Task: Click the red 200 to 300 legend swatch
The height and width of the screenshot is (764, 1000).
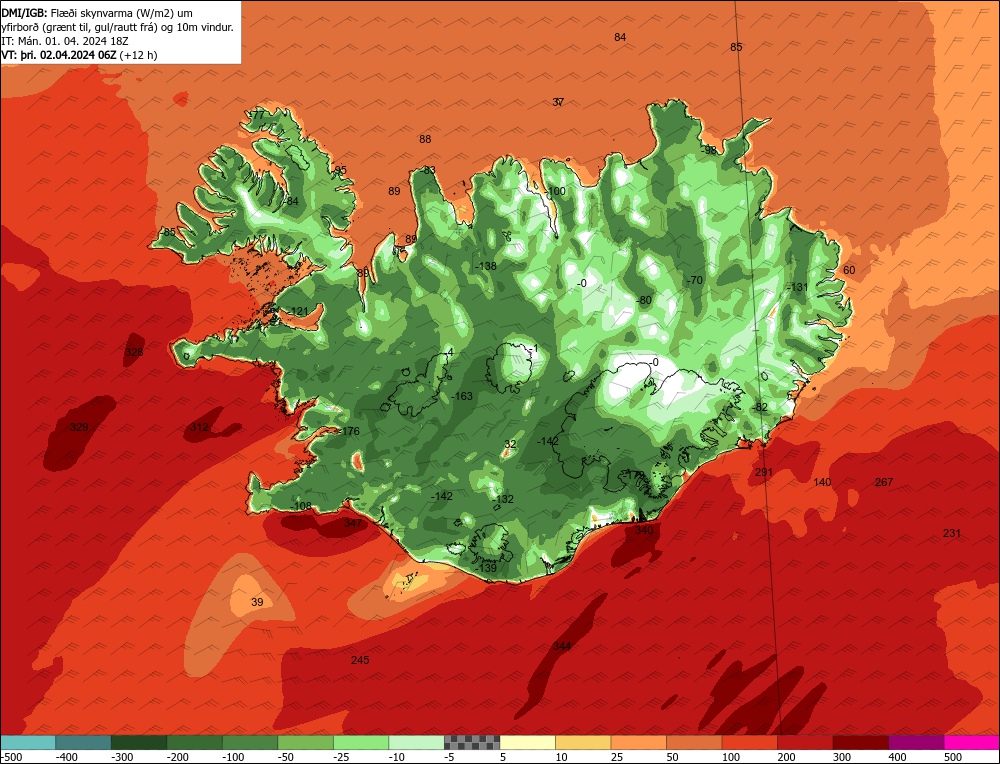Action: [x=805, y=742]
